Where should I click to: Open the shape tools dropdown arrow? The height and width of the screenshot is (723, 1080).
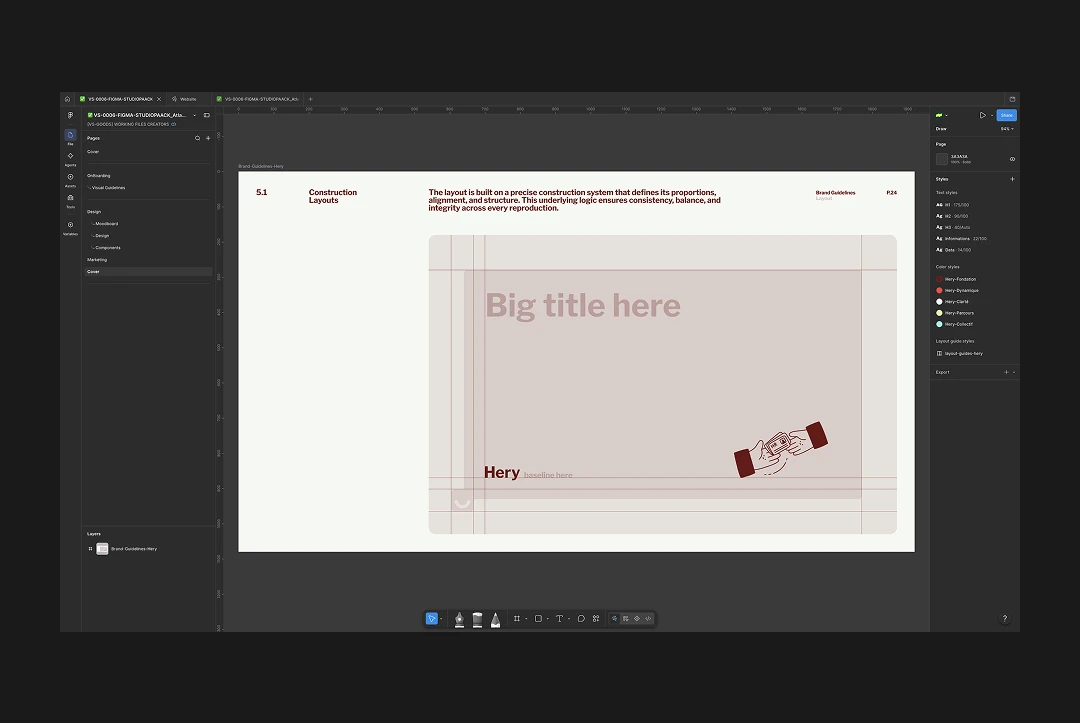coord(548,619)
